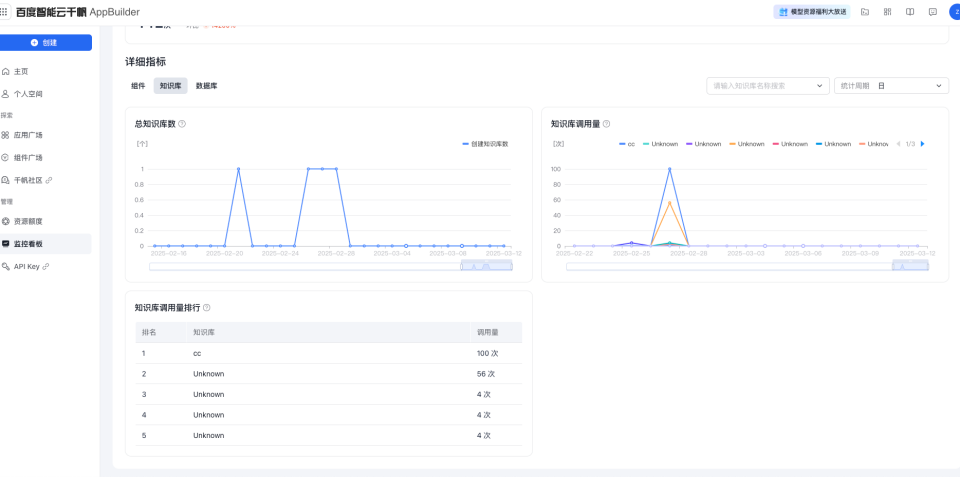Toggle the 创建知识库数 legend series
The height and width of the screenshot is (477, 960).
coord(486,144)
